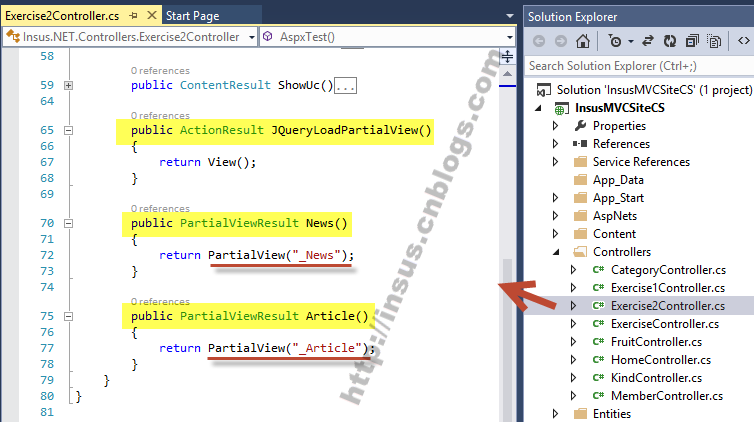The width and height of the screenshot is (754, 422).
Task: Click line number 67 in the gutter
Action: [x=47, y=162]
